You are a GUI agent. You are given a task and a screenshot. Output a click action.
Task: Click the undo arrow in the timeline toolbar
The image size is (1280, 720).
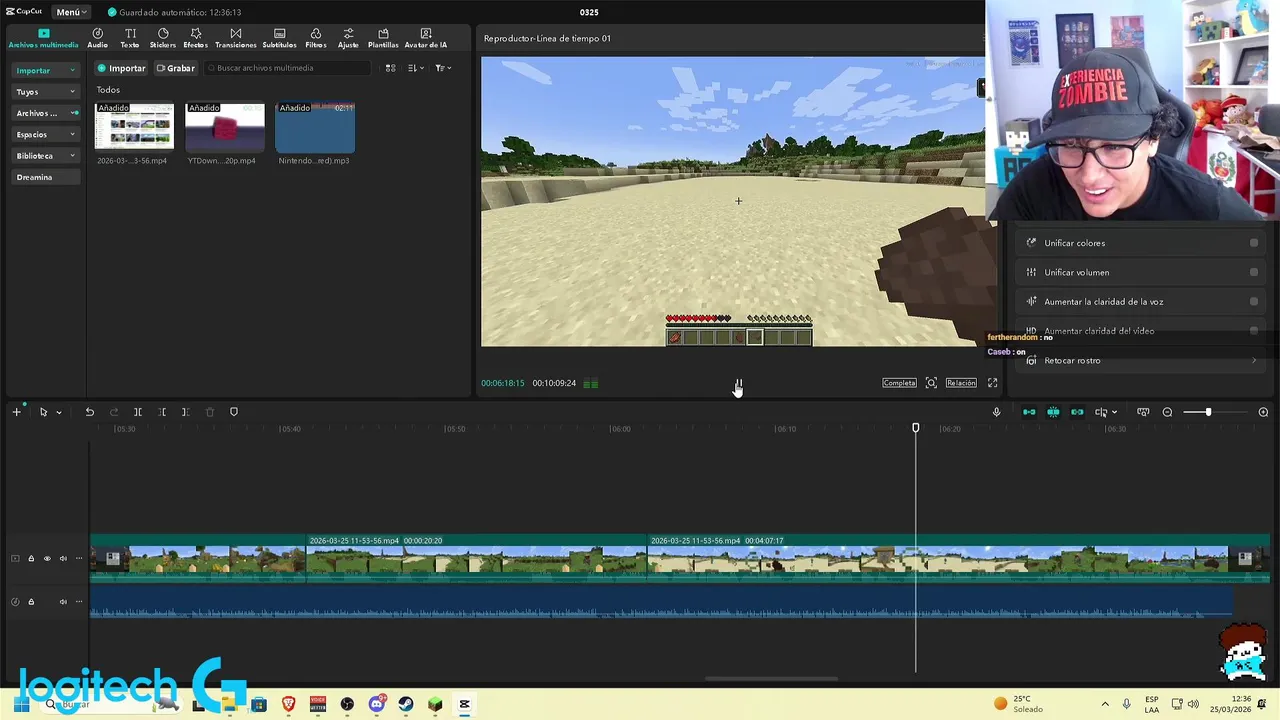coord(89,412)
